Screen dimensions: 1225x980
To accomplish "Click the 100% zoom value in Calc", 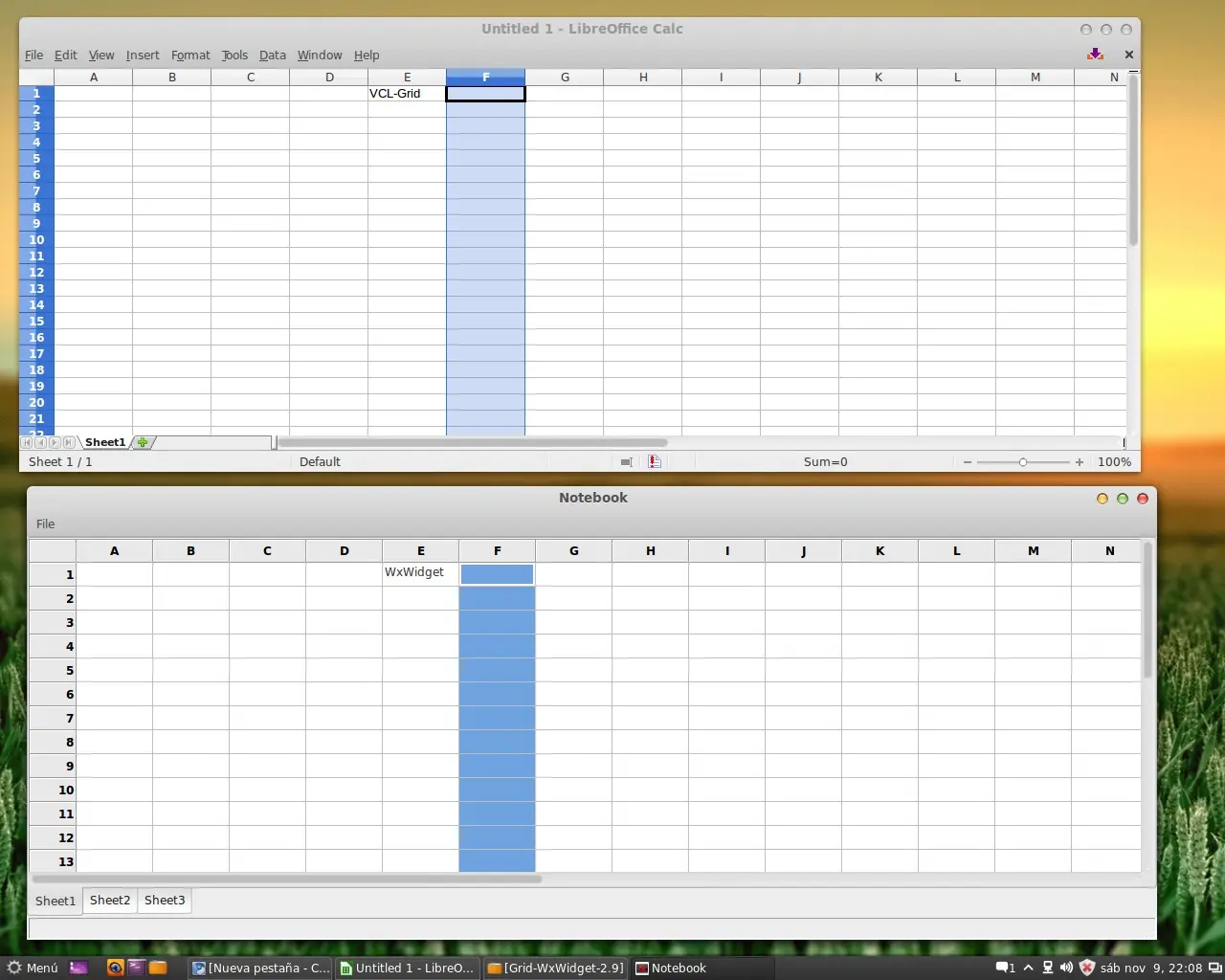I will (1114, 462).
